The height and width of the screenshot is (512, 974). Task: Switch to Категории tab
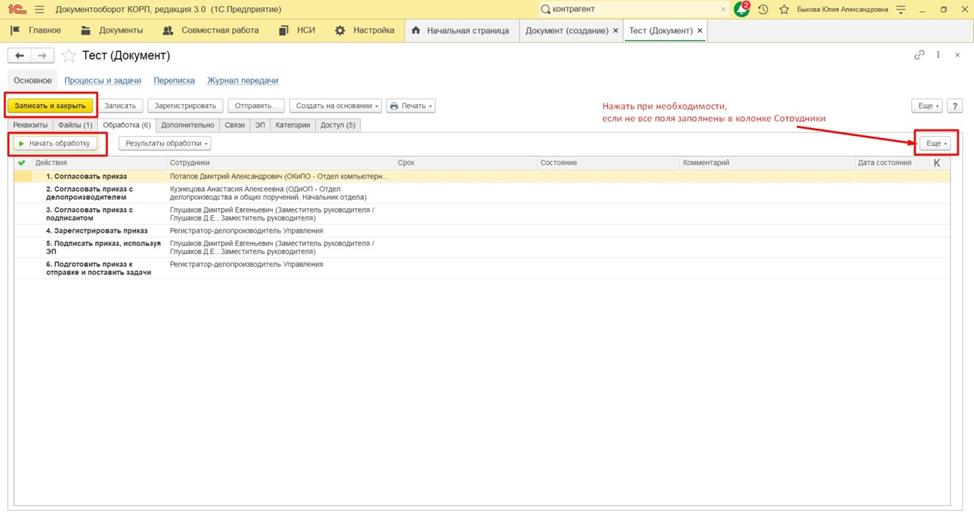pyautogui.click(x=293, y=125)
